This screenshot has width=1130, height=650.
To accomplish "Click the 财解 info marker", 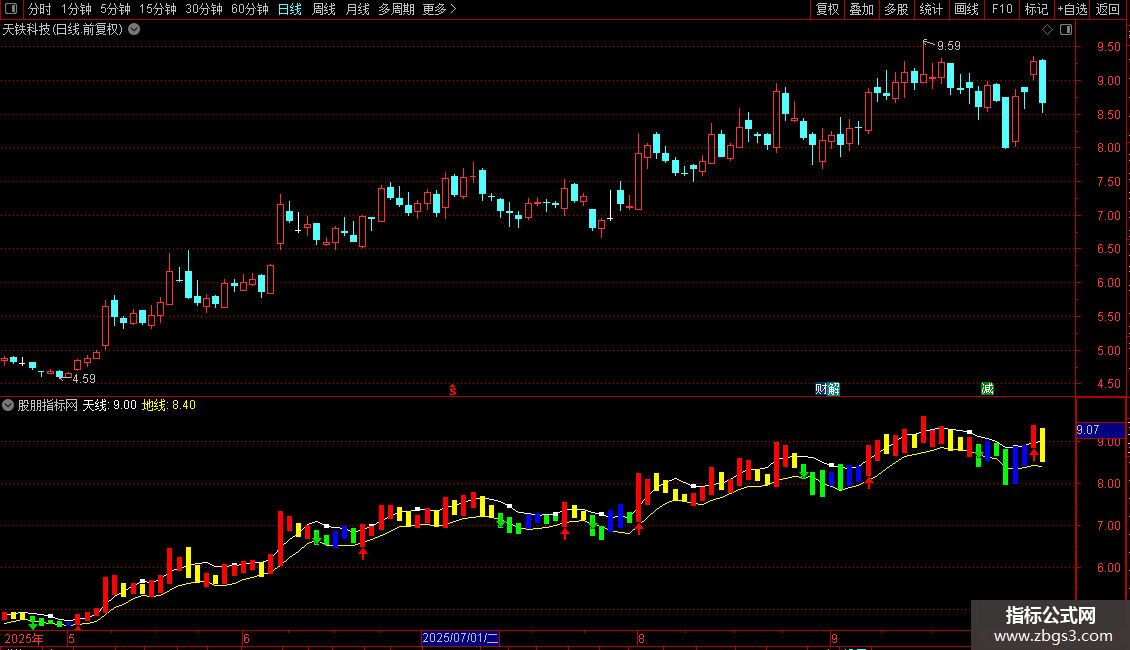I will 827,389.
